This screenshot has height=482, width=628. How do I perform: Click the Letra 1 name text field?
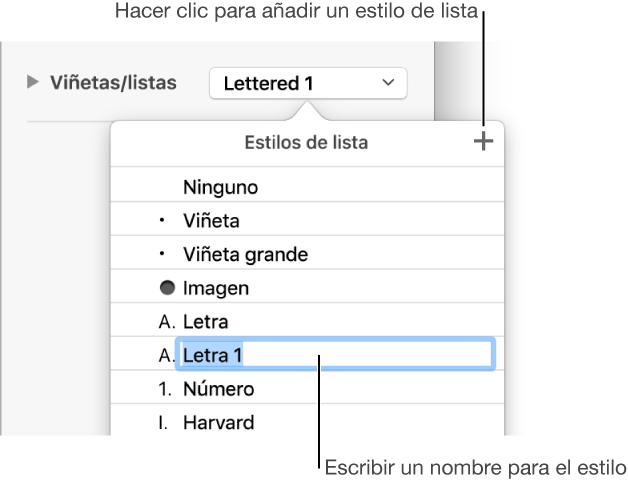tap(335, 355)
